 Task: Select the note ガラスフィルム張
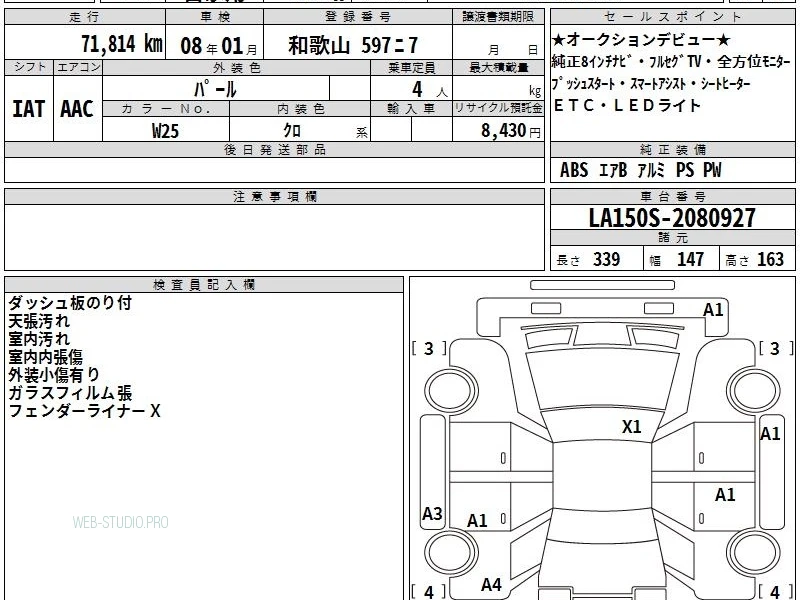[x=70, y=393]
